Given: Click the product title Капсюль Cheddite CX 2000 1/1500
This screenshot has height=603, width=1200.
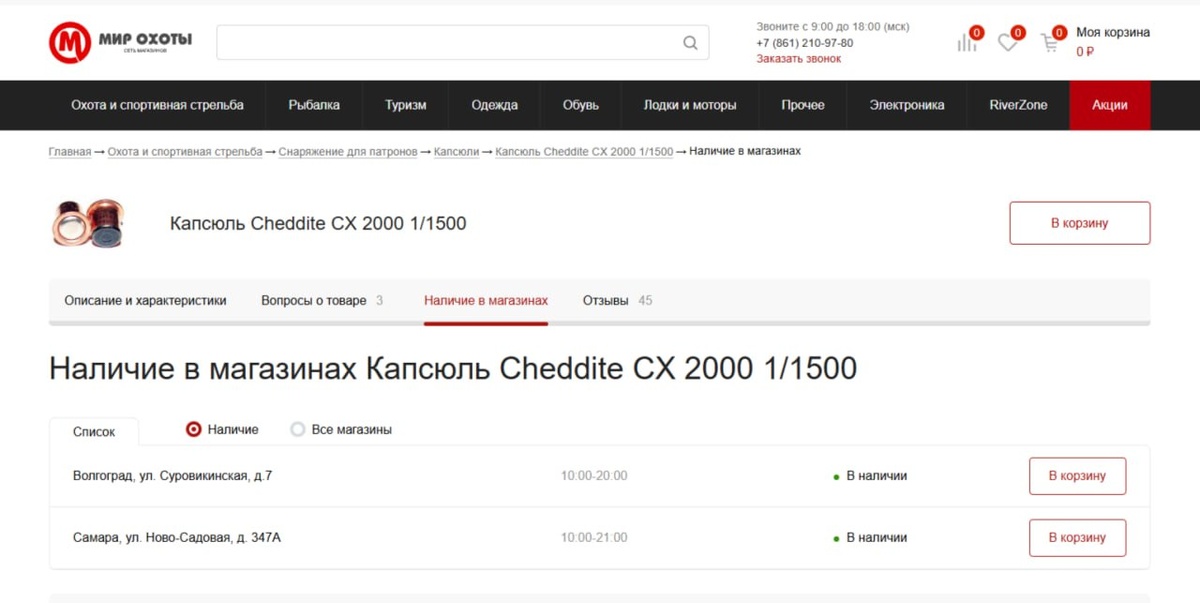Looking at the screenshot, I should (318, 223).
